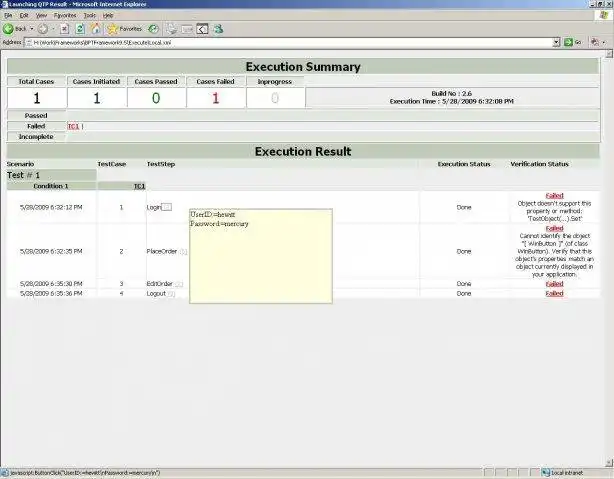Click the Cases Passed count value

tap(156, 98)
